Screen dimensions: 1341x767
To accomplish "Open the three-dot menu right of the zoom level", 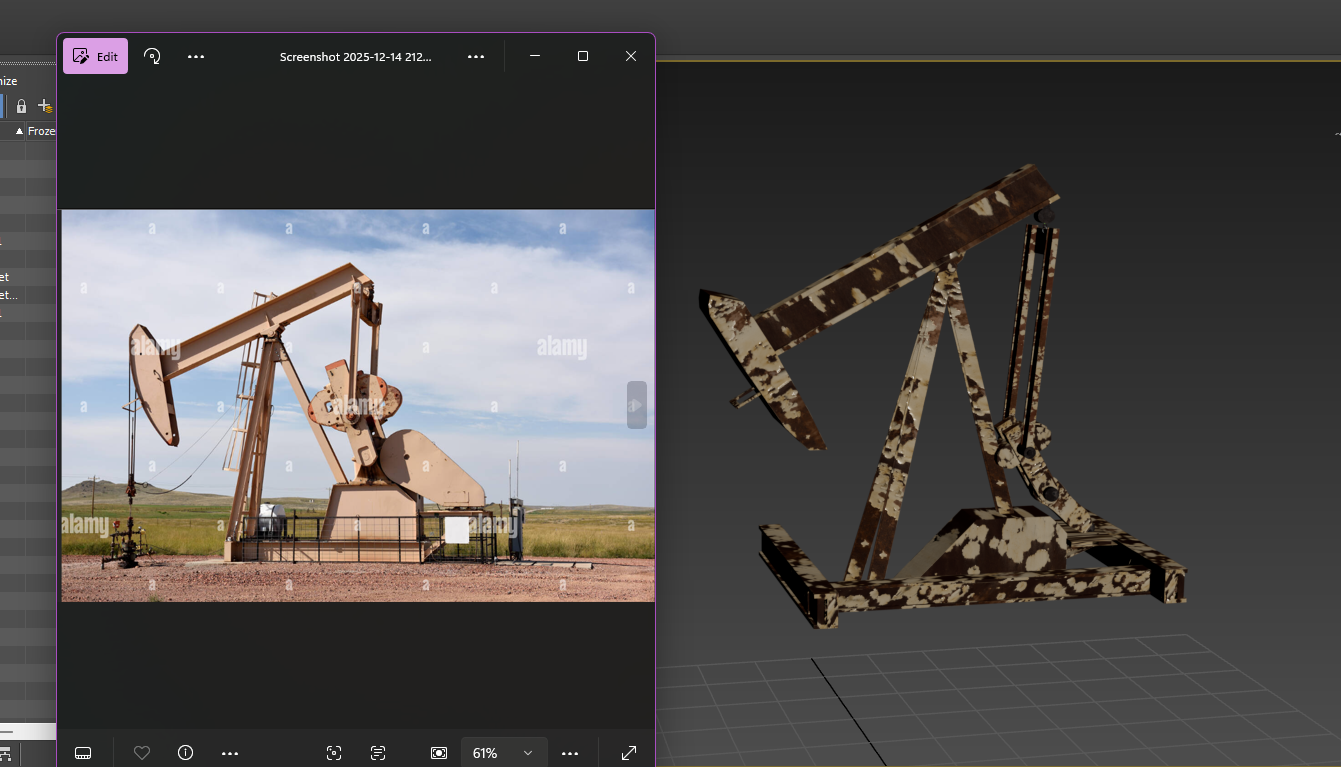I will (570, 753).
